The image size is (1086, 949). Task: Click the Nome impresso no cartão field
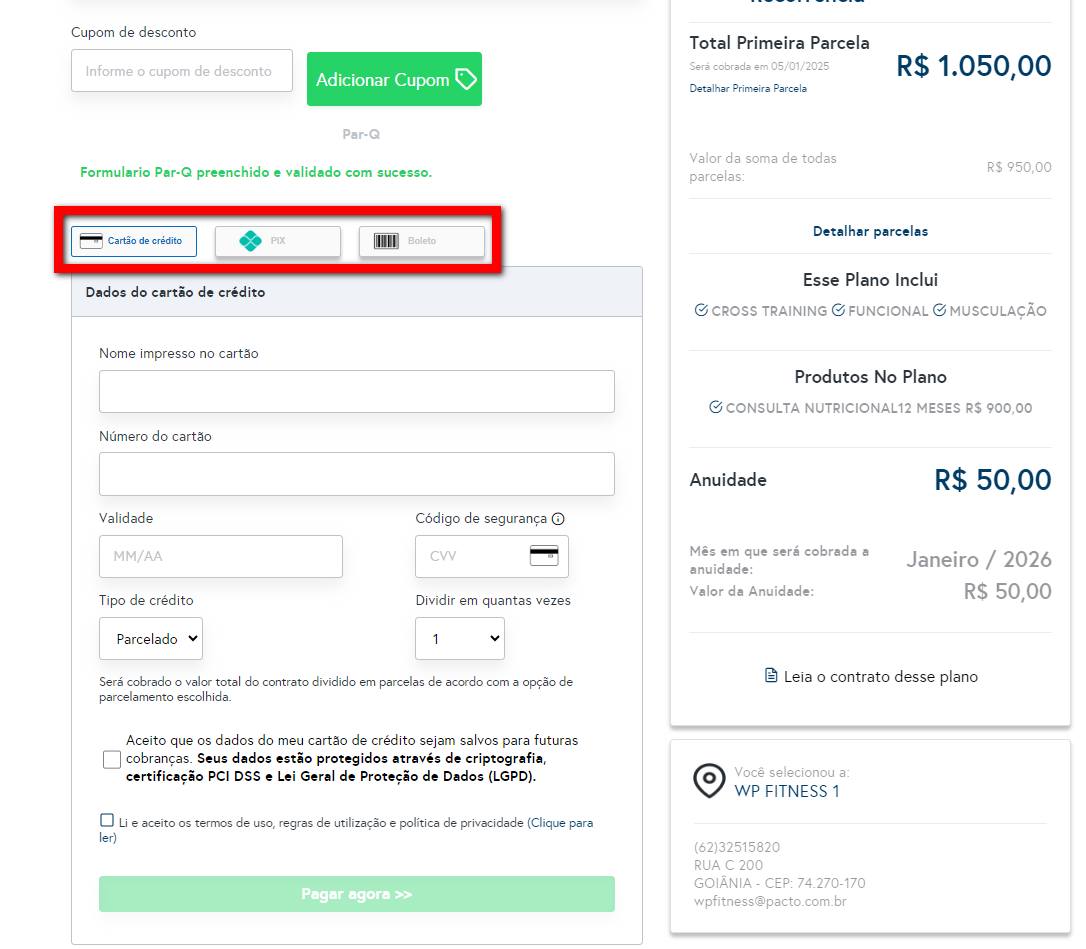[x=356, y=391]
